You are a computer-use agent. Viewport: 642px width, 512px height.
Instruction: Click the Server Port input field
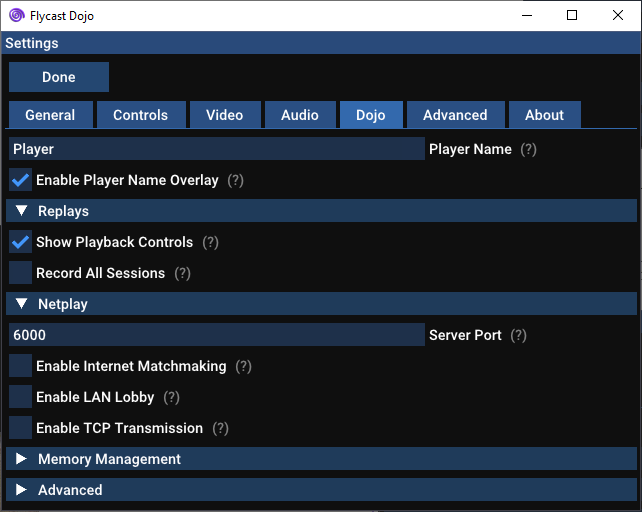click(x=217, y=335)
